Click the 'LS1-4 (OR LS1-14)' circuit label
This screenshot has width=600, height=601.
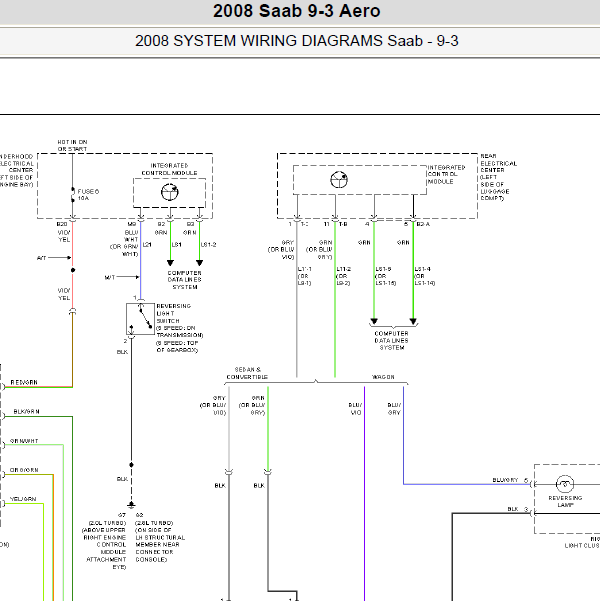tap(425, 276)
